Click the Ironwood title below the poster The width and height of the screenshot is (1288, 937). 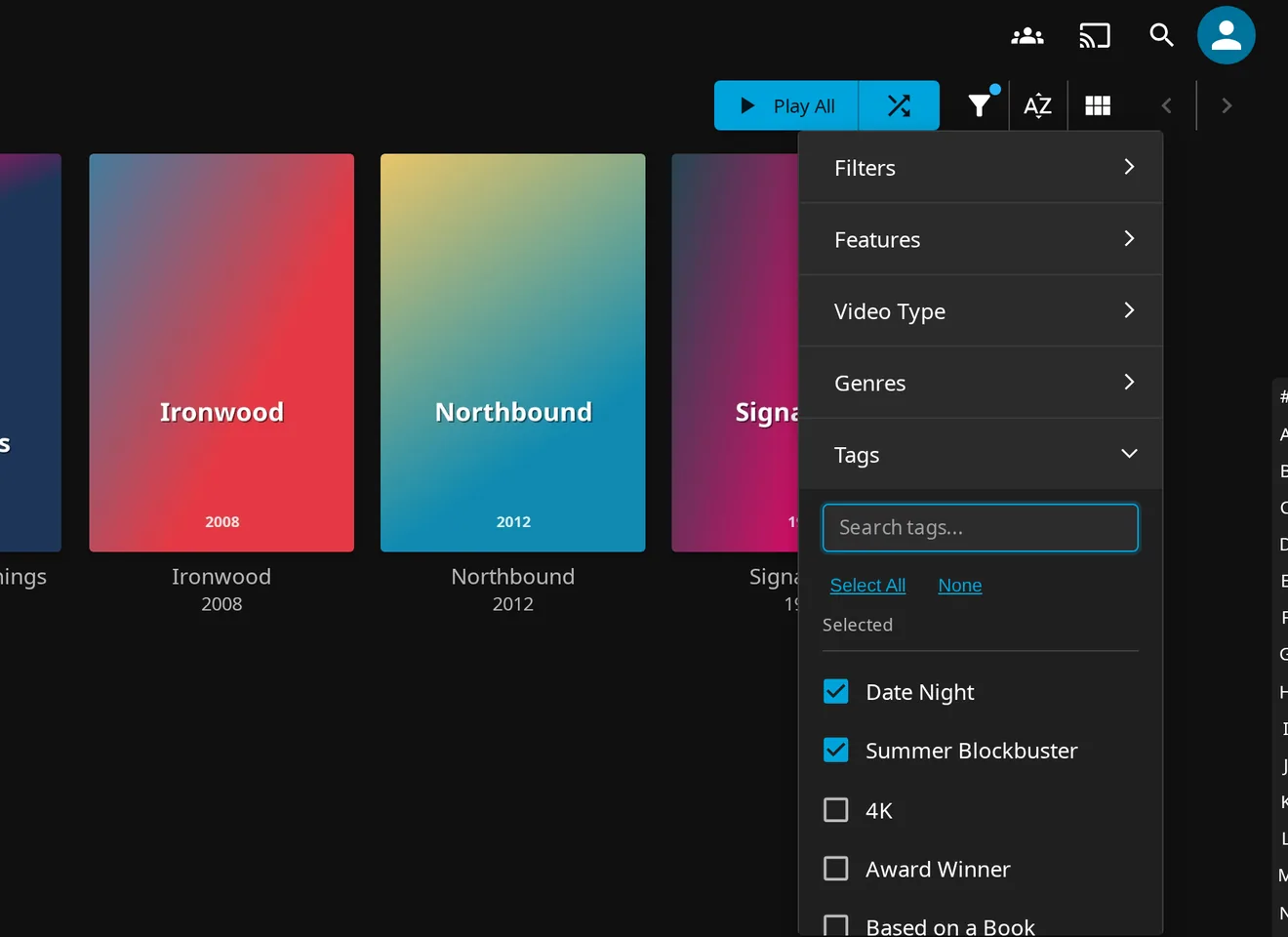click(221, 577)
